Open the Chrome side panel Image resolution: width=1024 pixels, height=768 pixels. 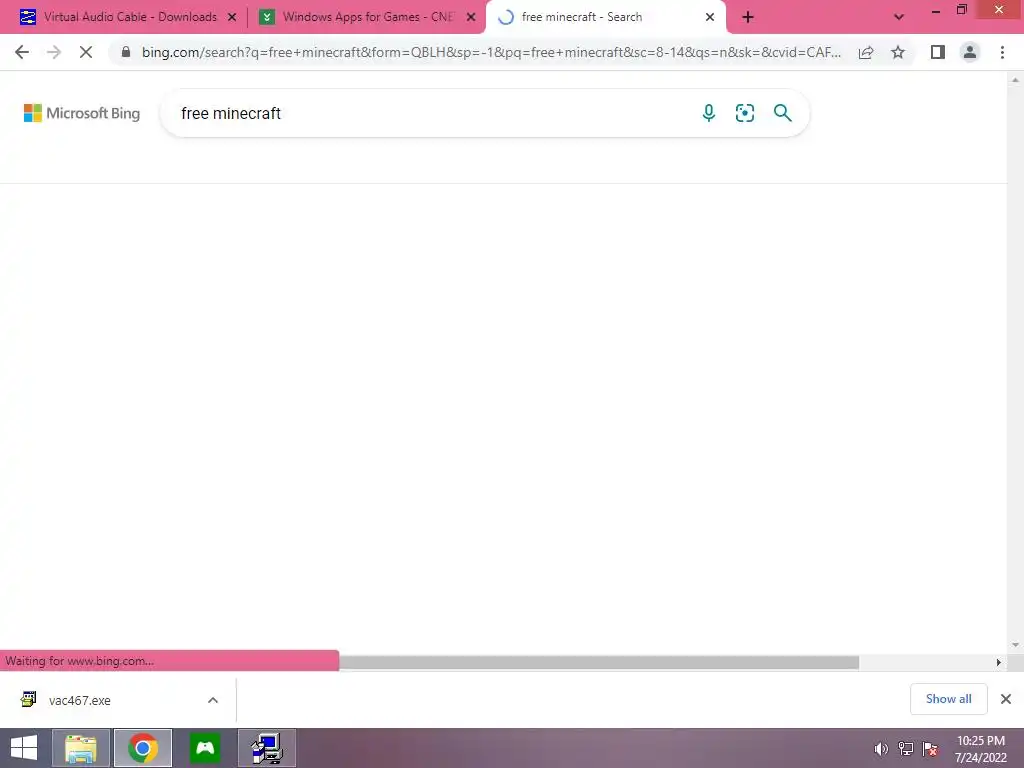[938, 52]
